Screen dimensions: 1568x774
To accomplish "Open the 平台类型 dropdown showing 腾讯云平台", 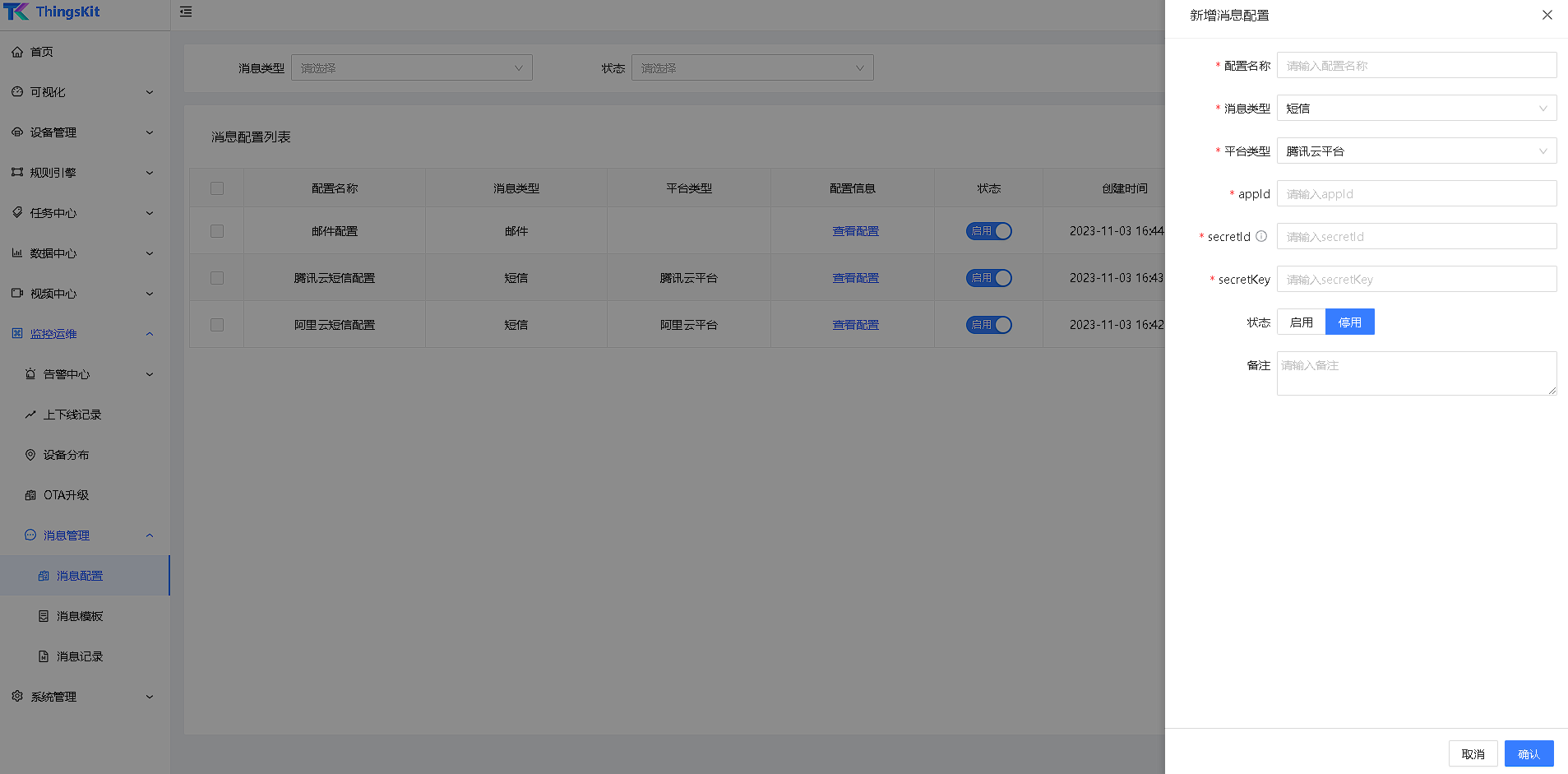I will point(1416,151).
